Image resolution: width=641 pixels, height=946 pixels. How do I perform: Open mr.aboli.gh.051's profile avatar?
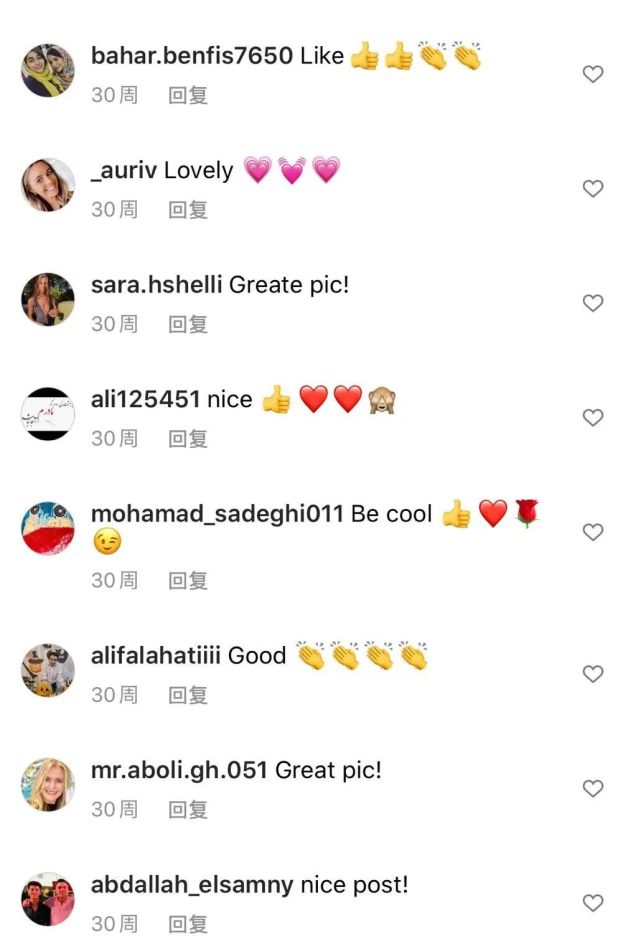click(x=48, y=784)
